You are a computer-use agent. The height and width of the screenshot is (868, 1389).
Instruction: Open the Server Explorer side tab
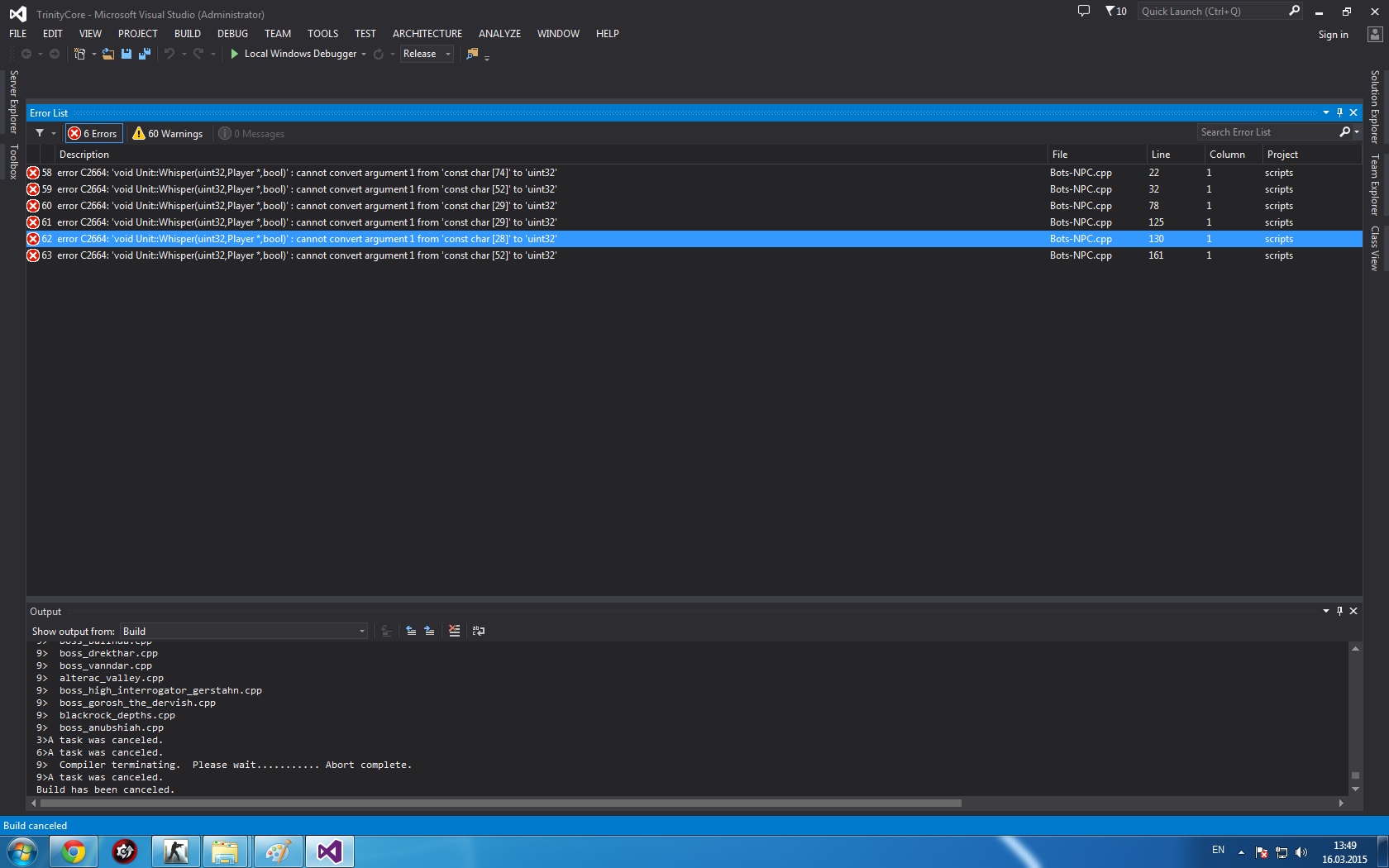pyautogui.click(x=13, y=102)
